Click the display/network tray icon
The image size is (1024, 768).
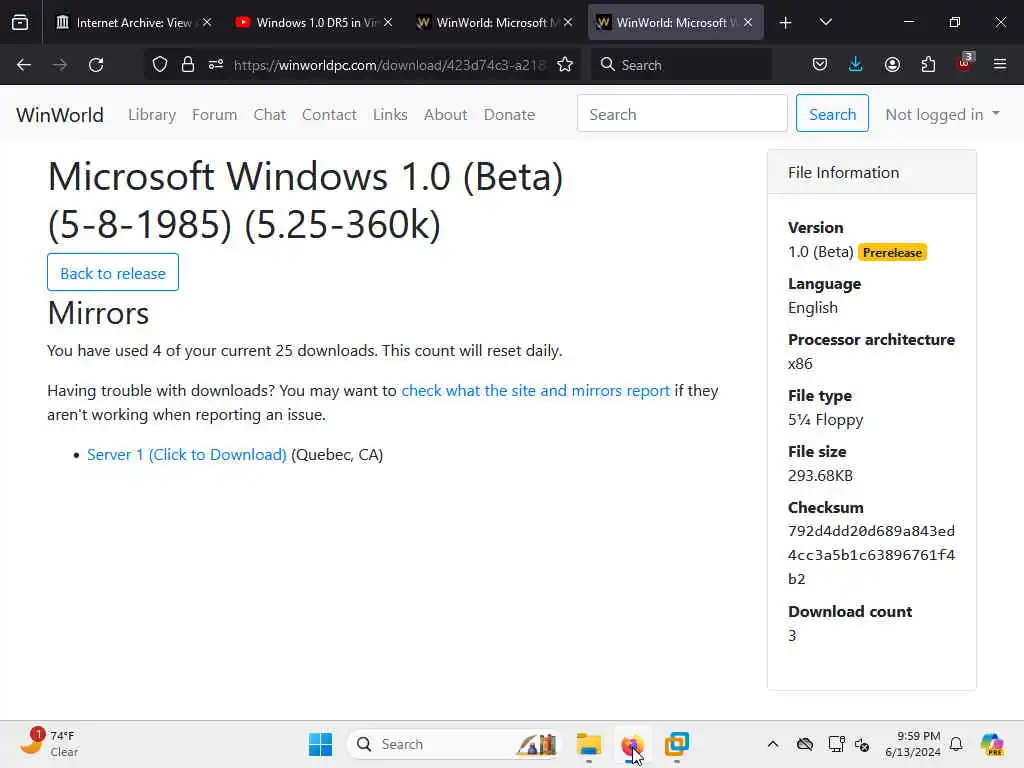click(x=837, y=744)
